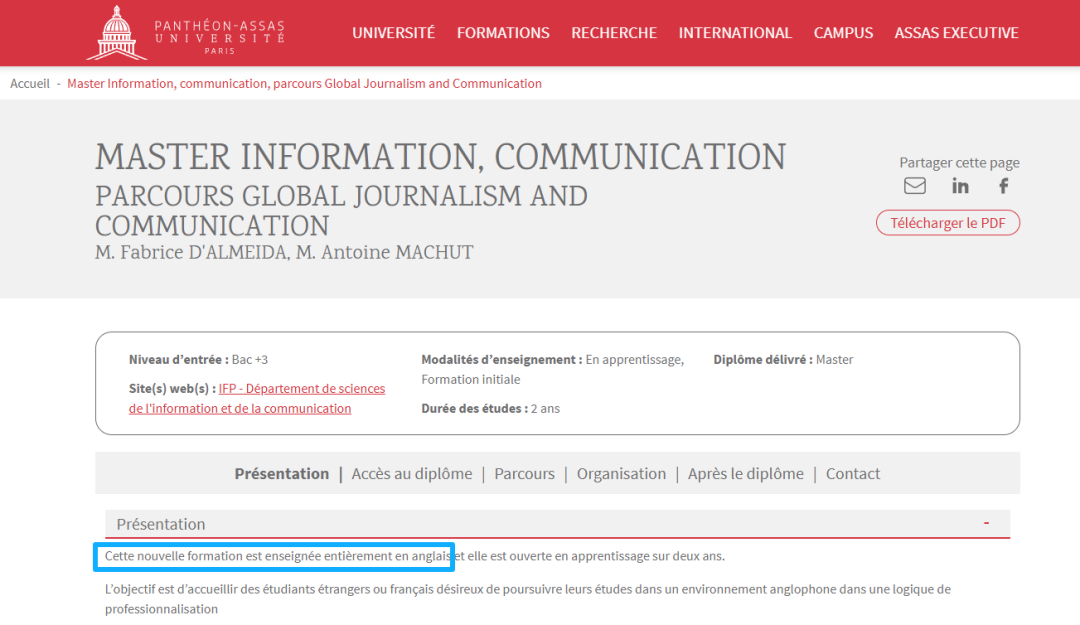Click the 'Diplôme délivré : Master' text
The width and height of the screenshot is (1080, 625).
pos(783,360)
